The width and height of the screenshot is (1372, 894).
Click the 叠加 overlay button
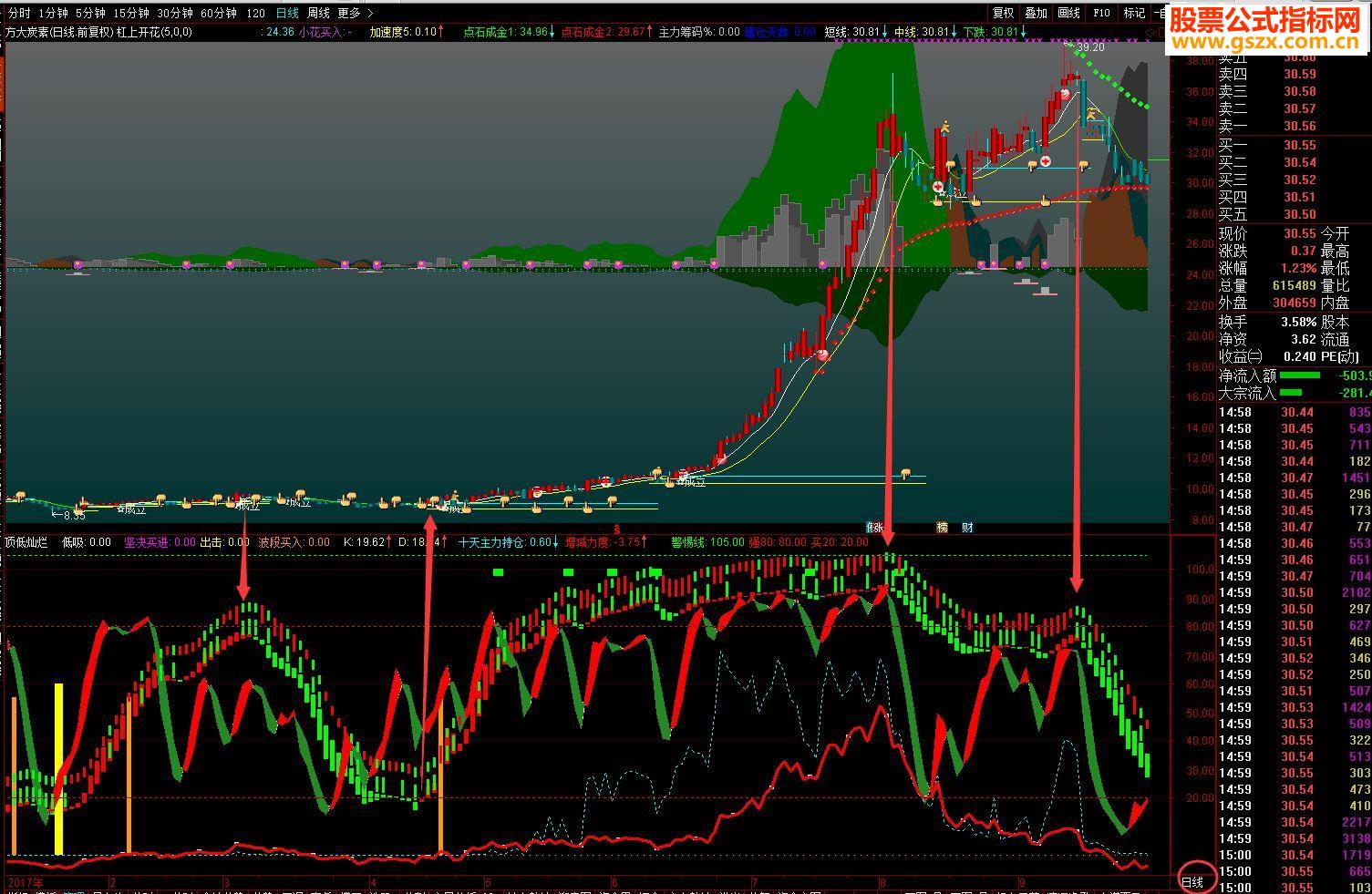[1037, 13]
